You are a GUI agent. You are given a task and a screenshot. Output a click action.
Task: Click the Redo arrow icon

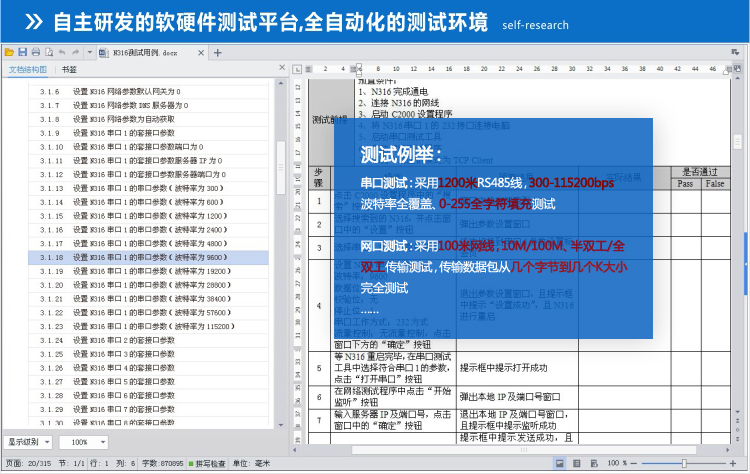coord(76,52)
